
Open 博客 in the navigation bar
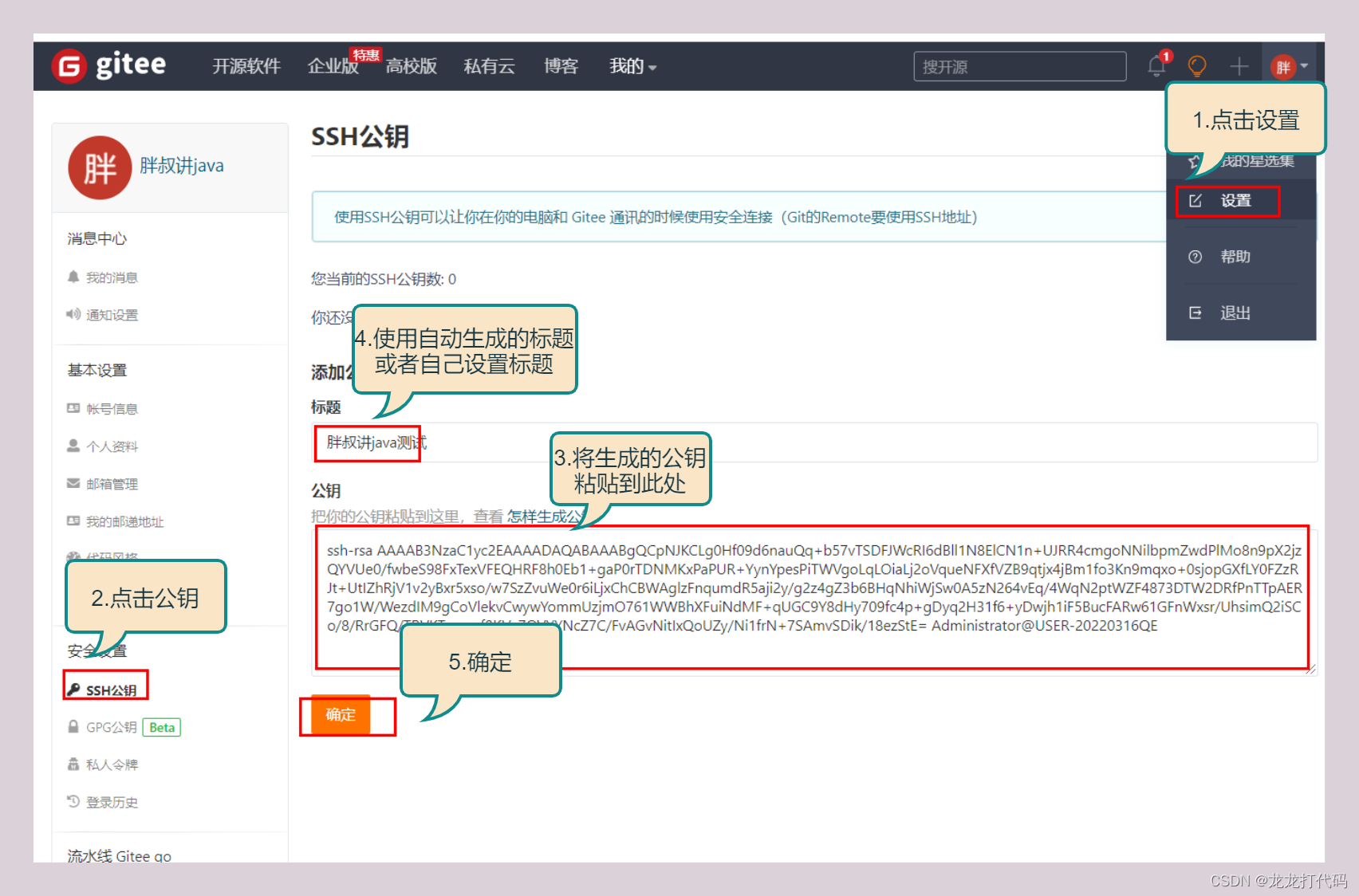coord(561,66)
